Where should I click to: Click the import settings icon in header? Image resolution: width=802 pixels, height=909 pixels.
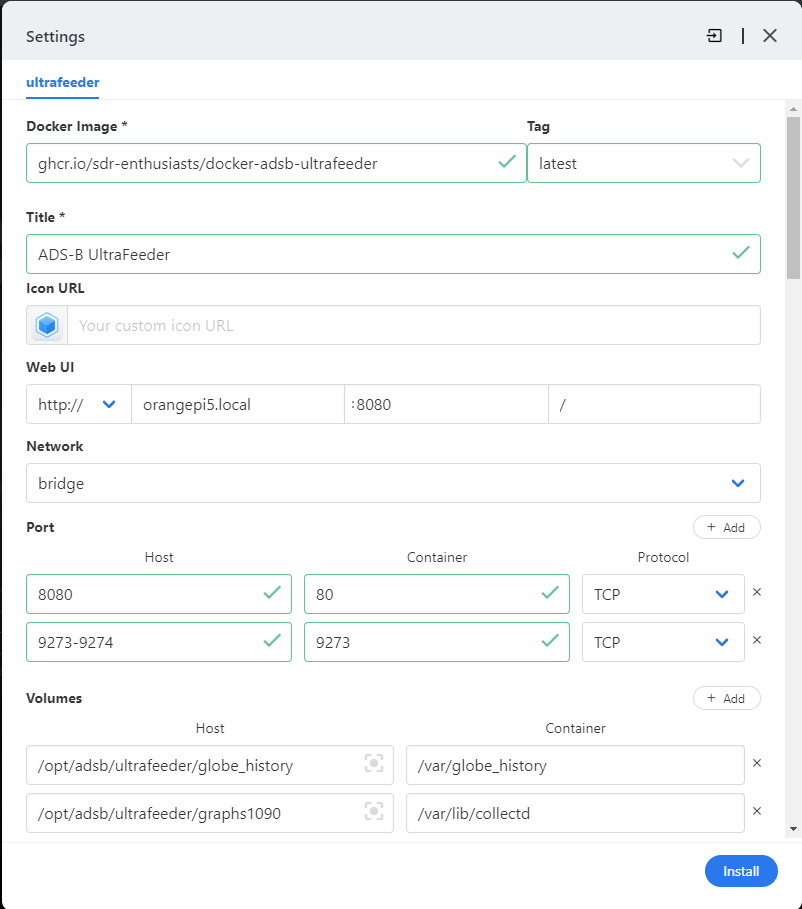click(714, 36)
